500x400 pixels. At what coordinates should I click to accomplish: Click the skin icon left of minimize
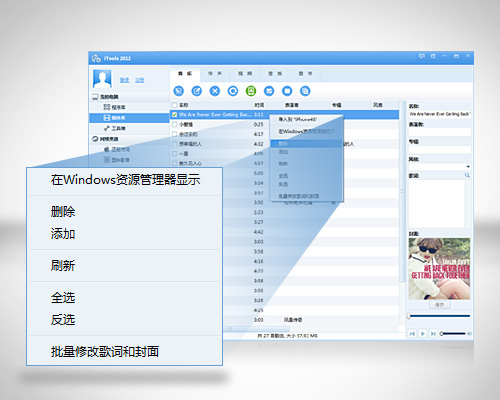click(433, 56)
